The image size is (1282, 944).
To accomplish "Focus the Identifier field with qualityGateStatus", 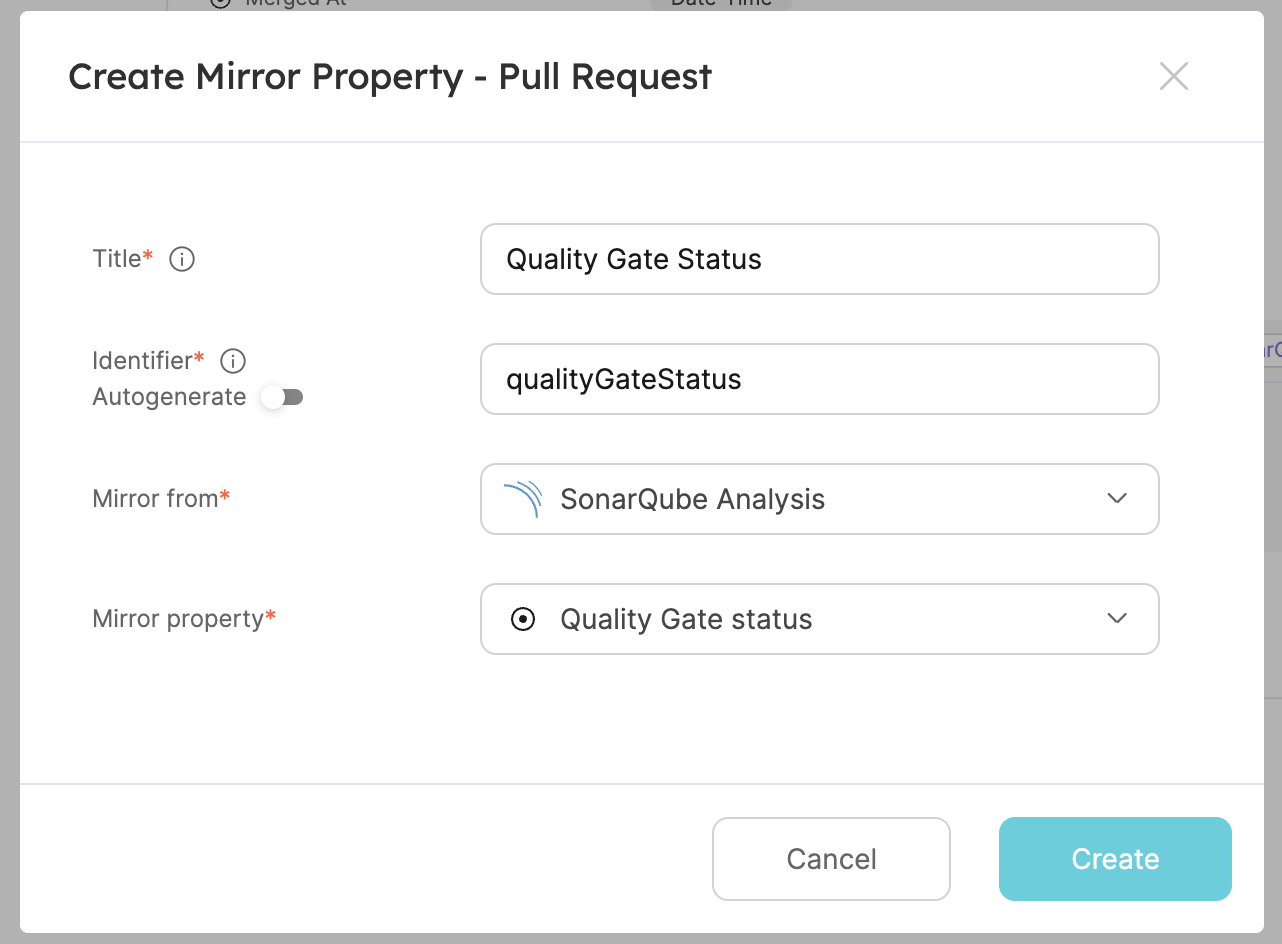I will [818, 379].
